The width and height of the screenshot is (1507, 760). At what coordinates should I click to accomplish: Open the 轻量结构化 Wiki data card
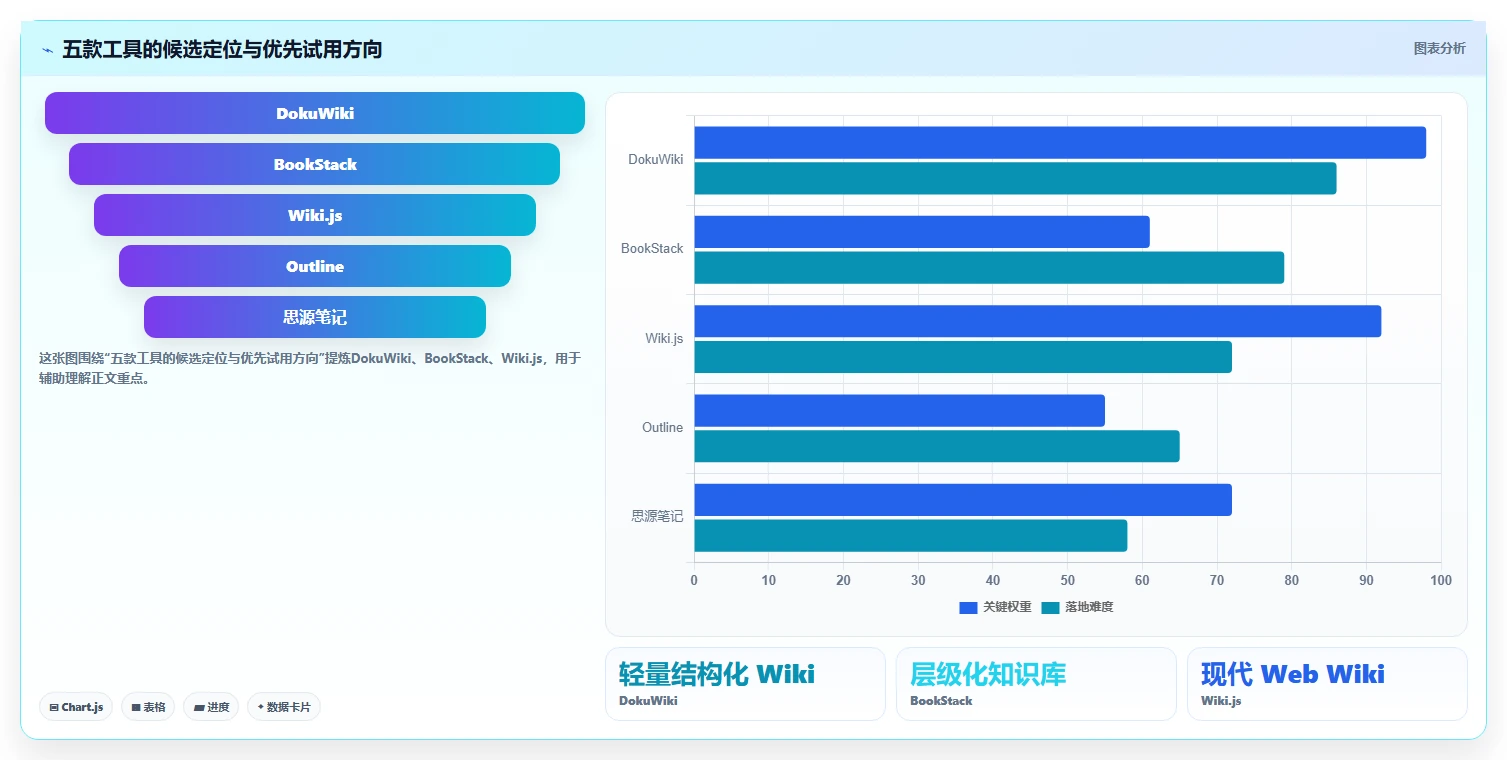[745, 684]
